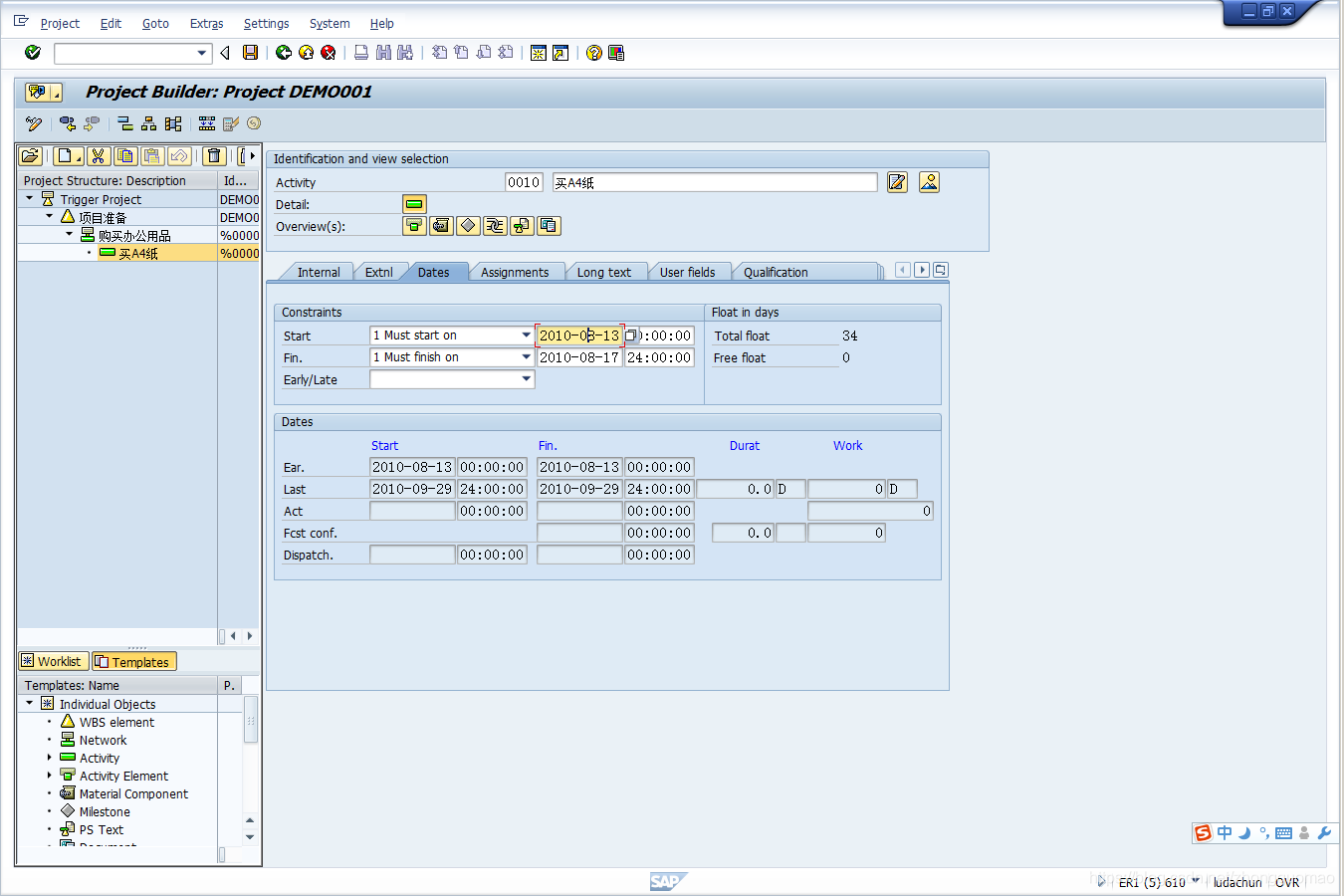Click the services for object button
1344x896 pixels.
[x=44, y=92]
